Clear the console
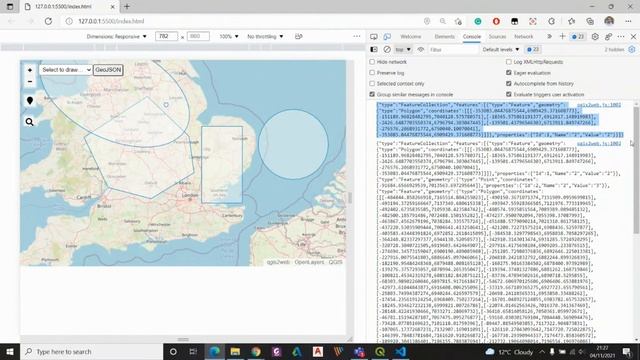640x360 pixels. 387,49
